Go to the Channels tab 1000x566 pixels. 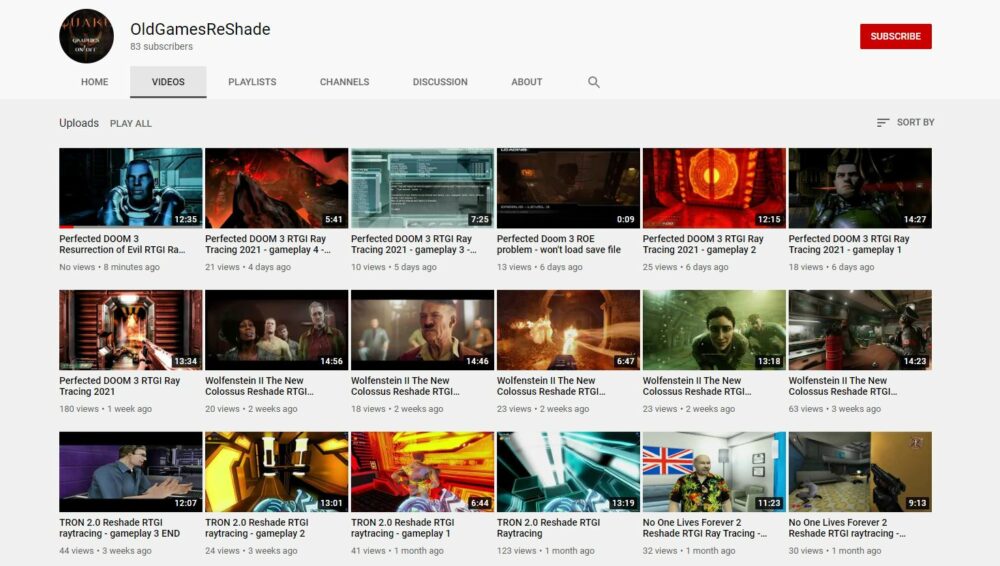[x=344, y=82]
